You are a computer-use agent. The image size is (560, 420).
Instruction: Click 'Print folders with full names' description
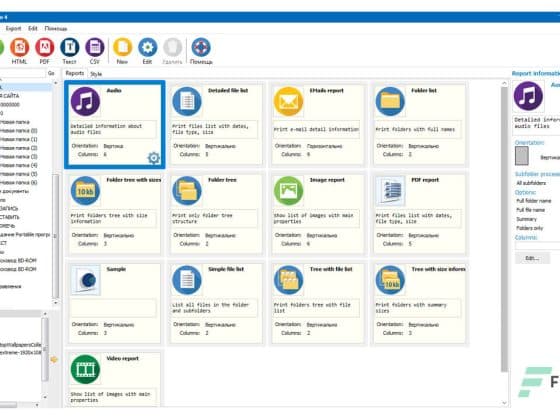(415, 129)
